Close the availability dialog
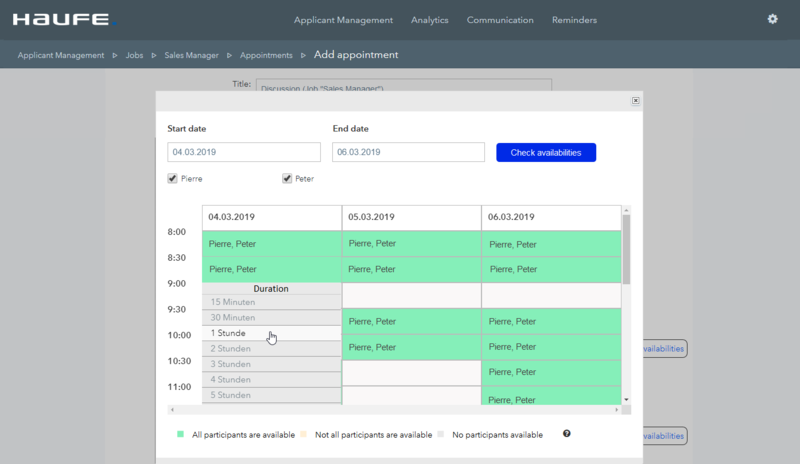The width and height of the screenshot is (800, 464). 635,101
